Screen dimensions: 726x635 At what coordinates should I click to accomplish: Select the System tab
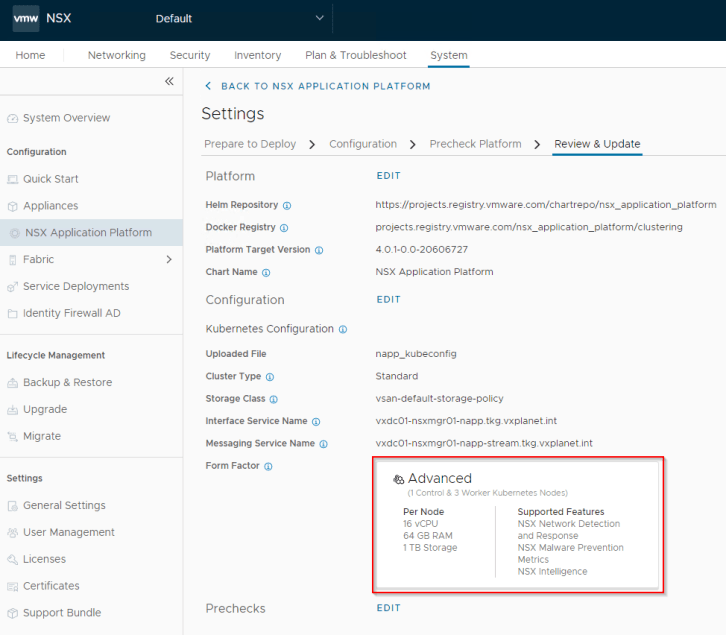pos(449,55)
